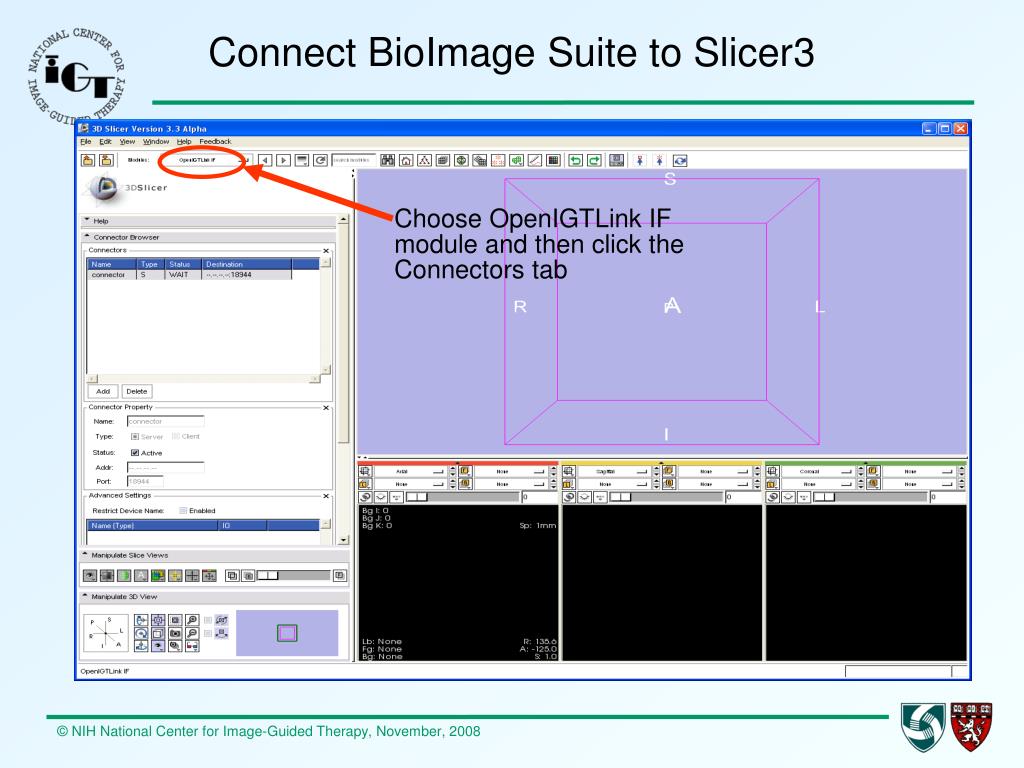1024x768 pixels.
Task: Collapse the Manipulate 3D View section
Action: [x=215, y=596]
